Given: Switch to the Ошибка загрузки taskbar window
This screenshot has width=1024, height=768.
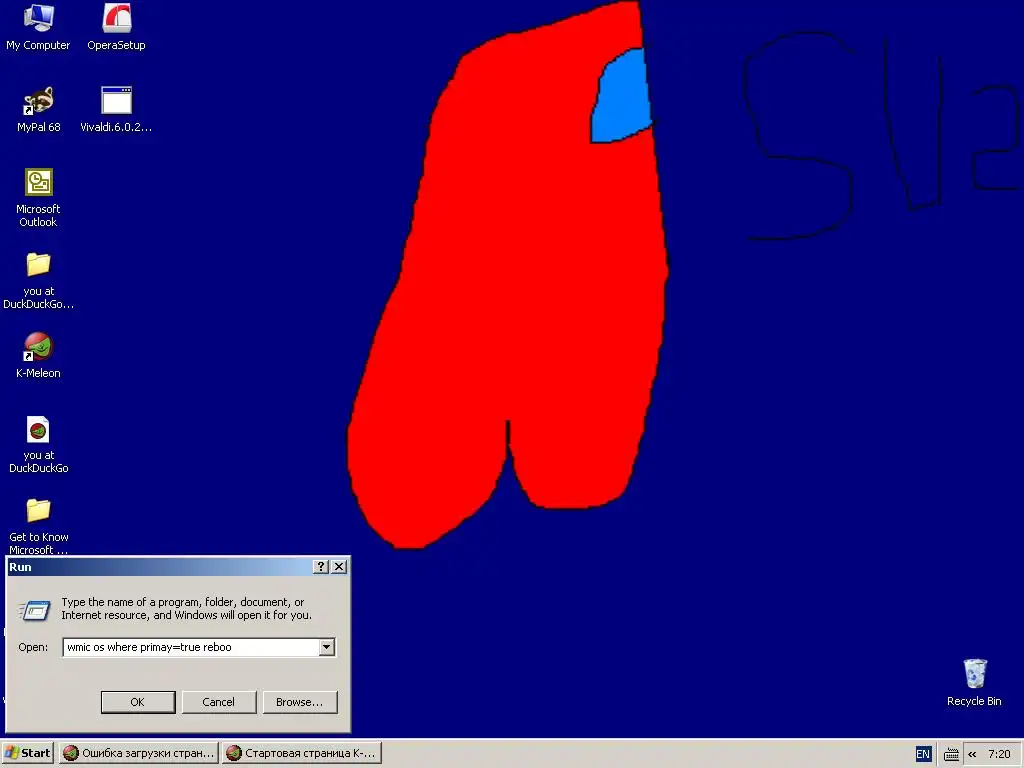Looking at the screenshot, I should 138,753.
